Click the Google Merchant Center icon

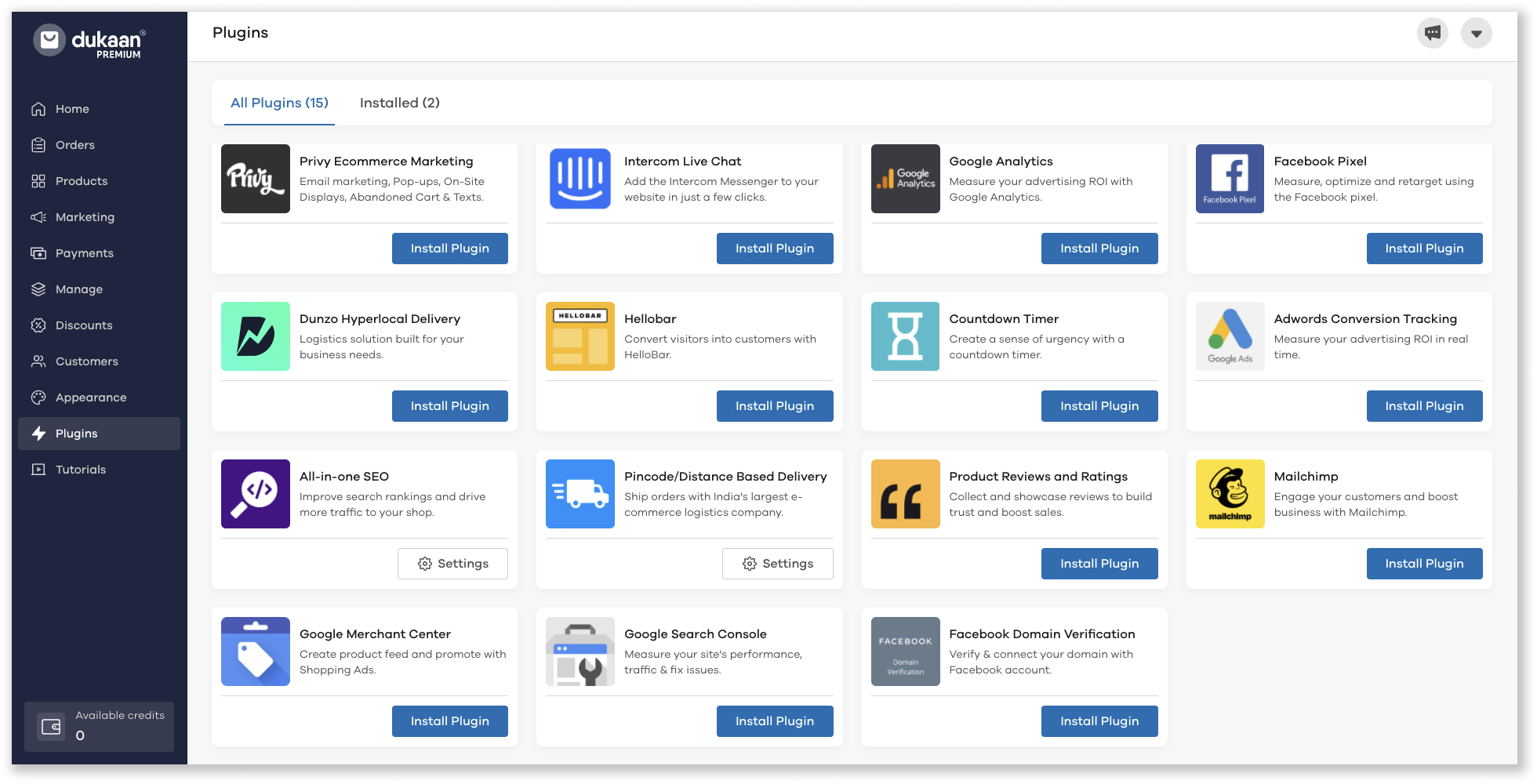click(256, 652)
